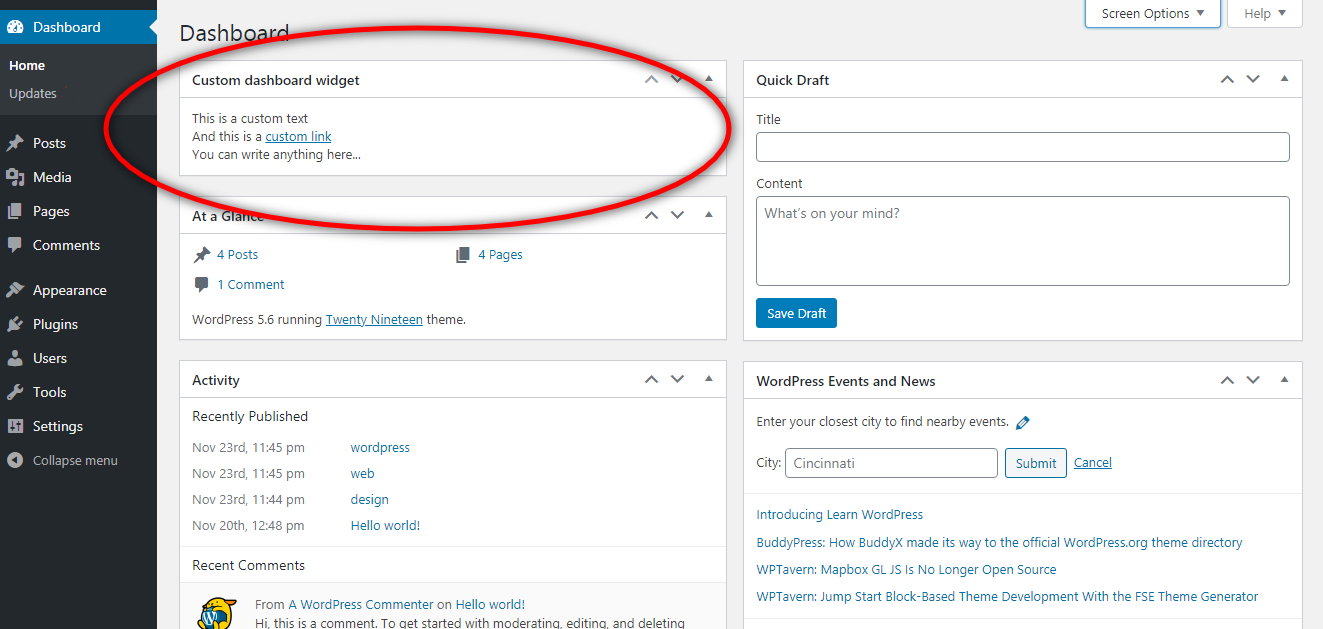Open the 4 Posts link
Viewport: 1323px width, 629px height.
(x=237, y=255)
